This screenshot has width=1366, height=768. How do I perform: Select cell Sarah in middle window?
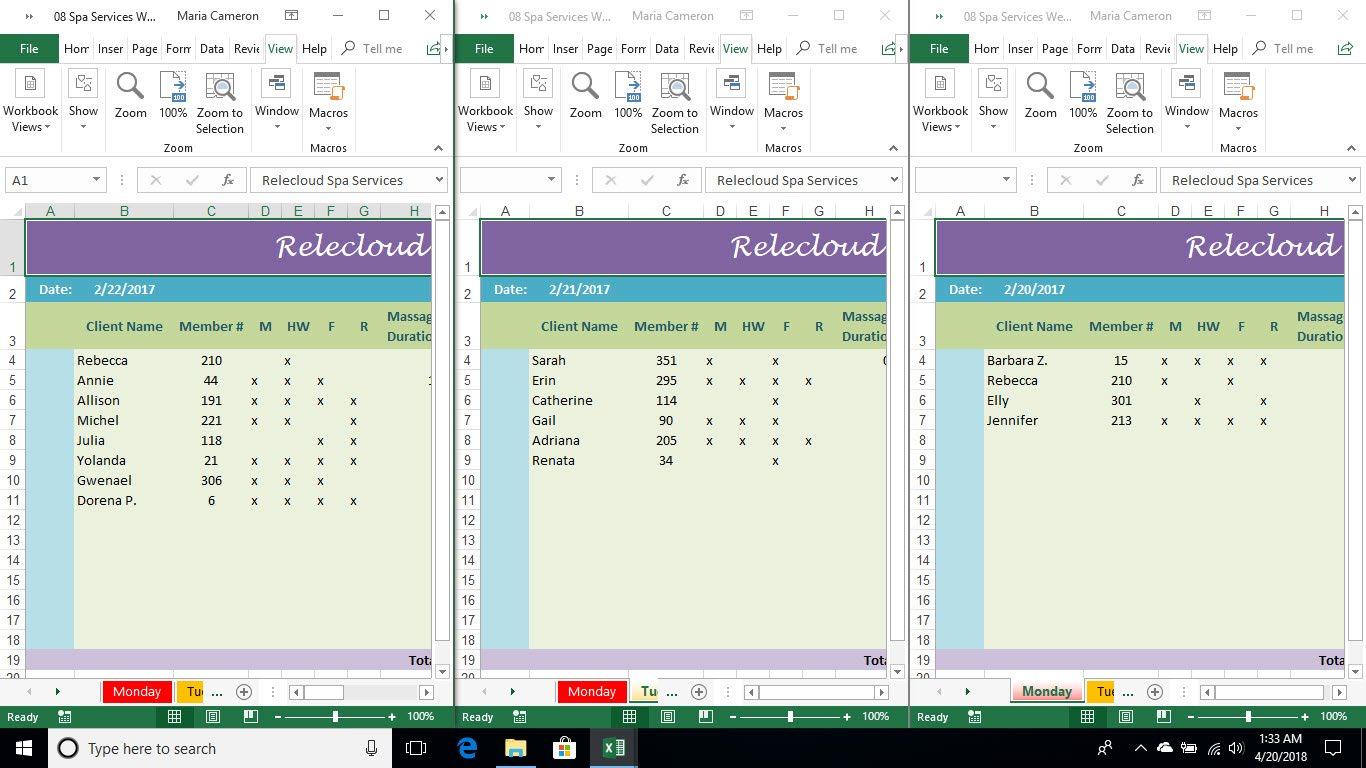pyautogui.click(x=579, y=360)
